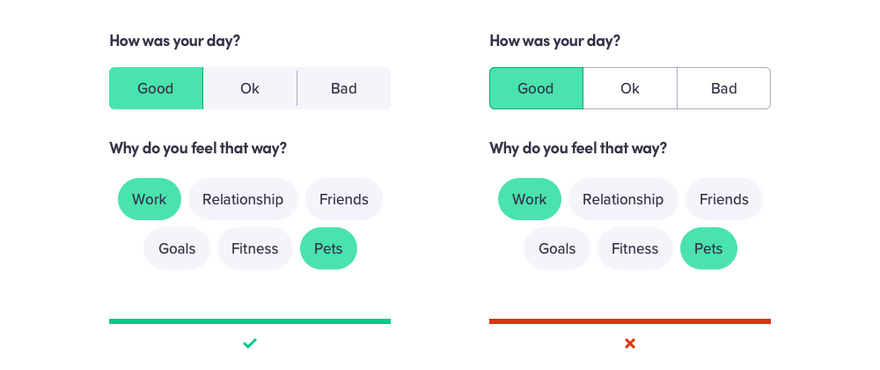Enable the Friends chip in right panel
The height and width of the screenshot is (370, 880).
(x=724, y=199)
